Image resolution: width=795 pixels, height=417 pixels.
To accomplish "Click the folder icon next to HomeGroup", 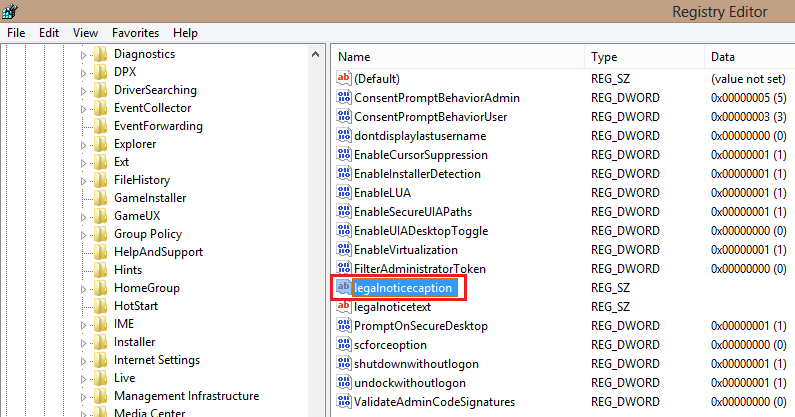I will coord(101,288).
